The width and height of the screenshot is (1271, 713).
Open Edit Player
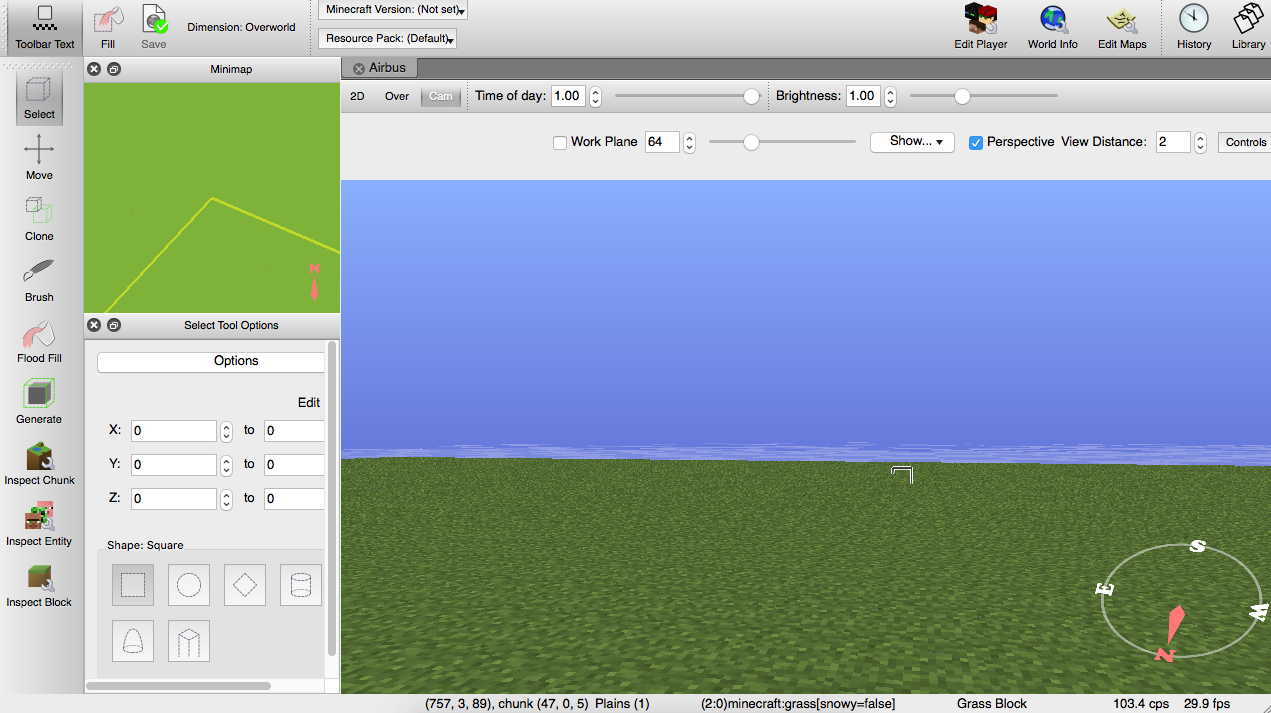(x=980, y=27)
